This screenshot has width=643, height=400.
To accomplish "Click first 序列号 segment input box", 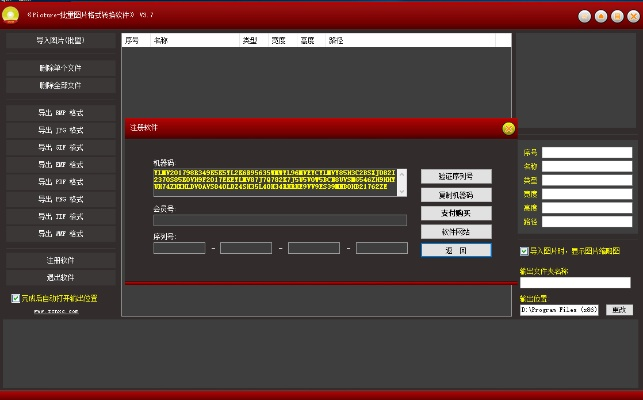I will pos(179,247).
